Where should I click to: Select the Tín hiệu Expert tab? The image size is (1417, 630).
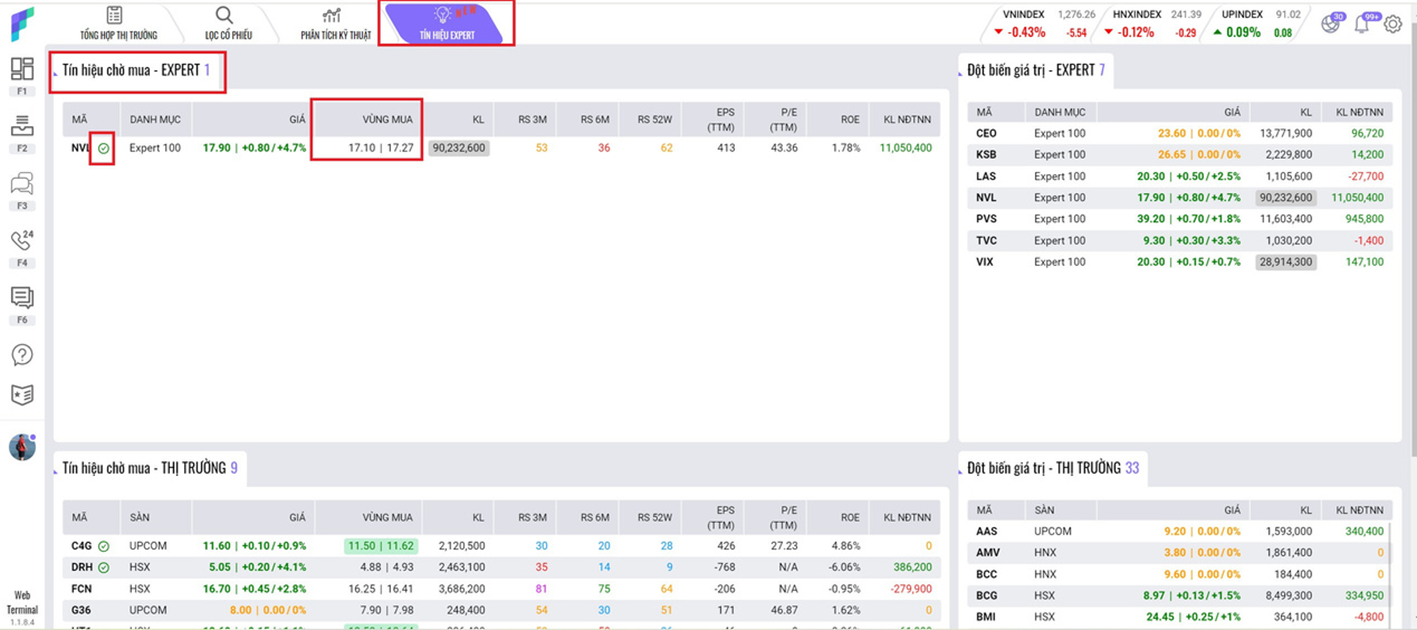tap(447, 24)
